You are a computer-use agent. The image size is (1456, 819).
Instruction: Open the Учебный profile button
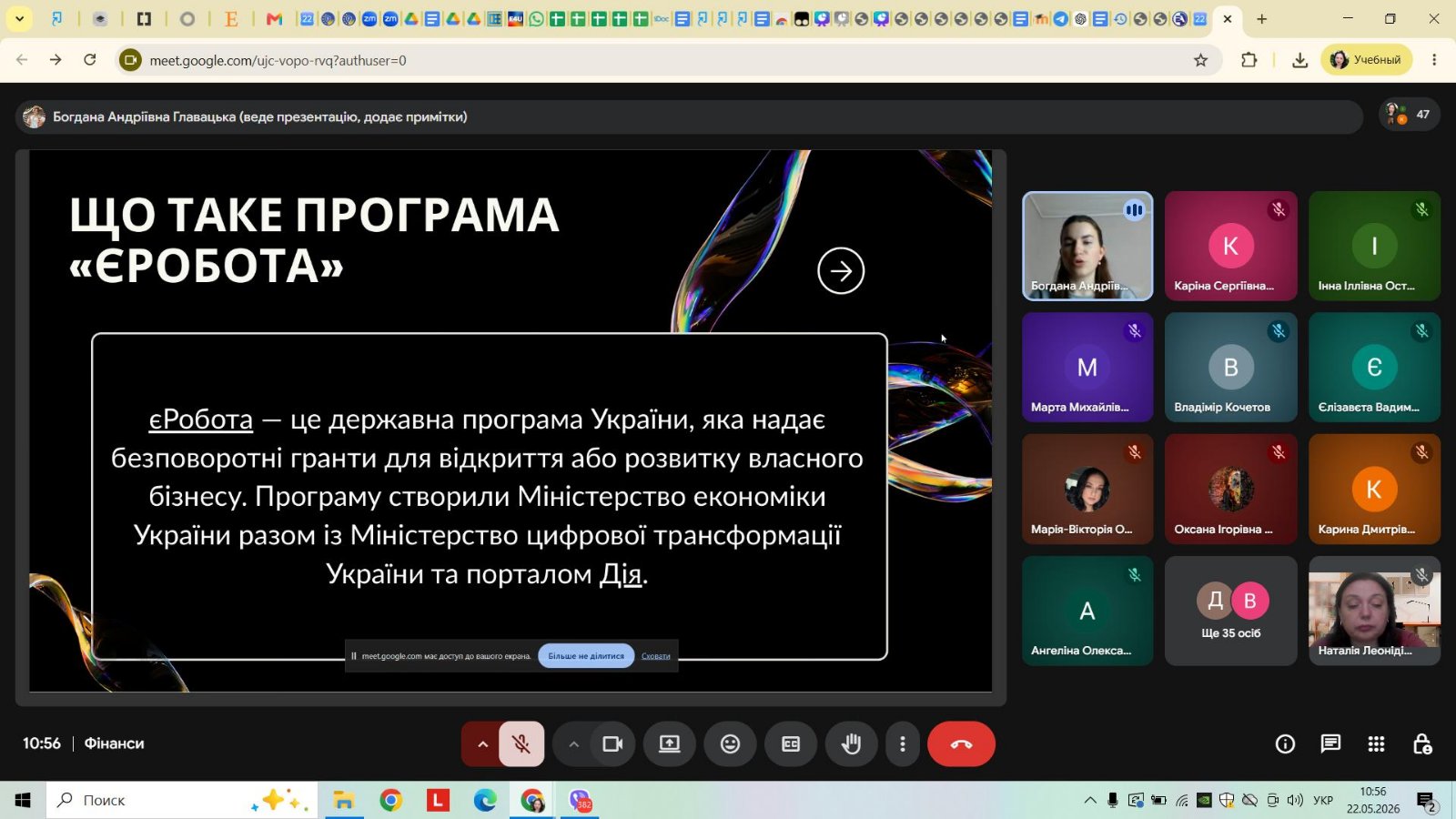1366,60
